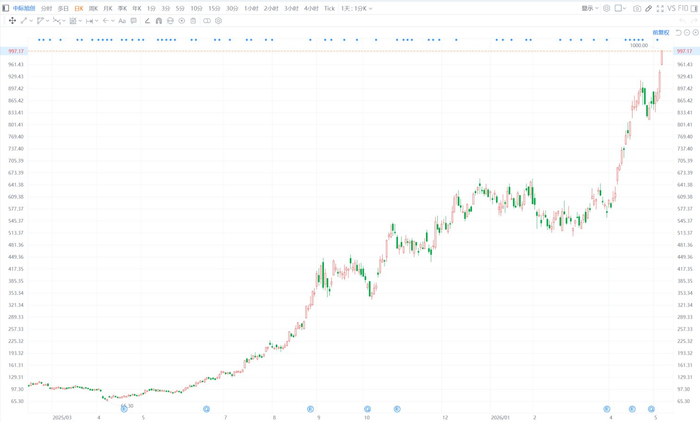Screen dimensions: 700x422
Task: Expand the 1天:1分K period dropdown
Action: pyautogui.click(x=356, y=8)
